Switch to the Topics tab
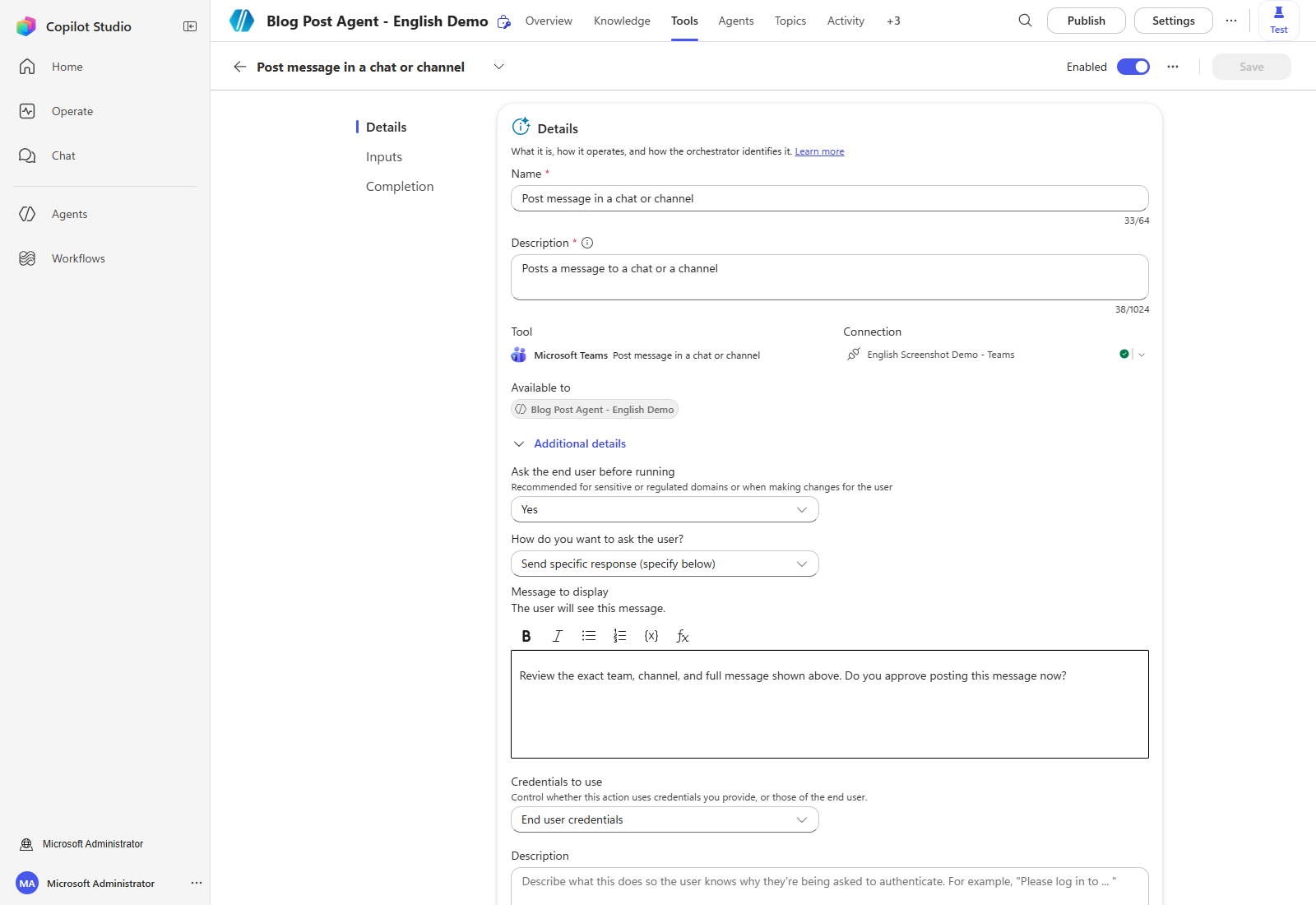Image resolution: width=1316 pixels, height=905 pixels. click(790, 21)
